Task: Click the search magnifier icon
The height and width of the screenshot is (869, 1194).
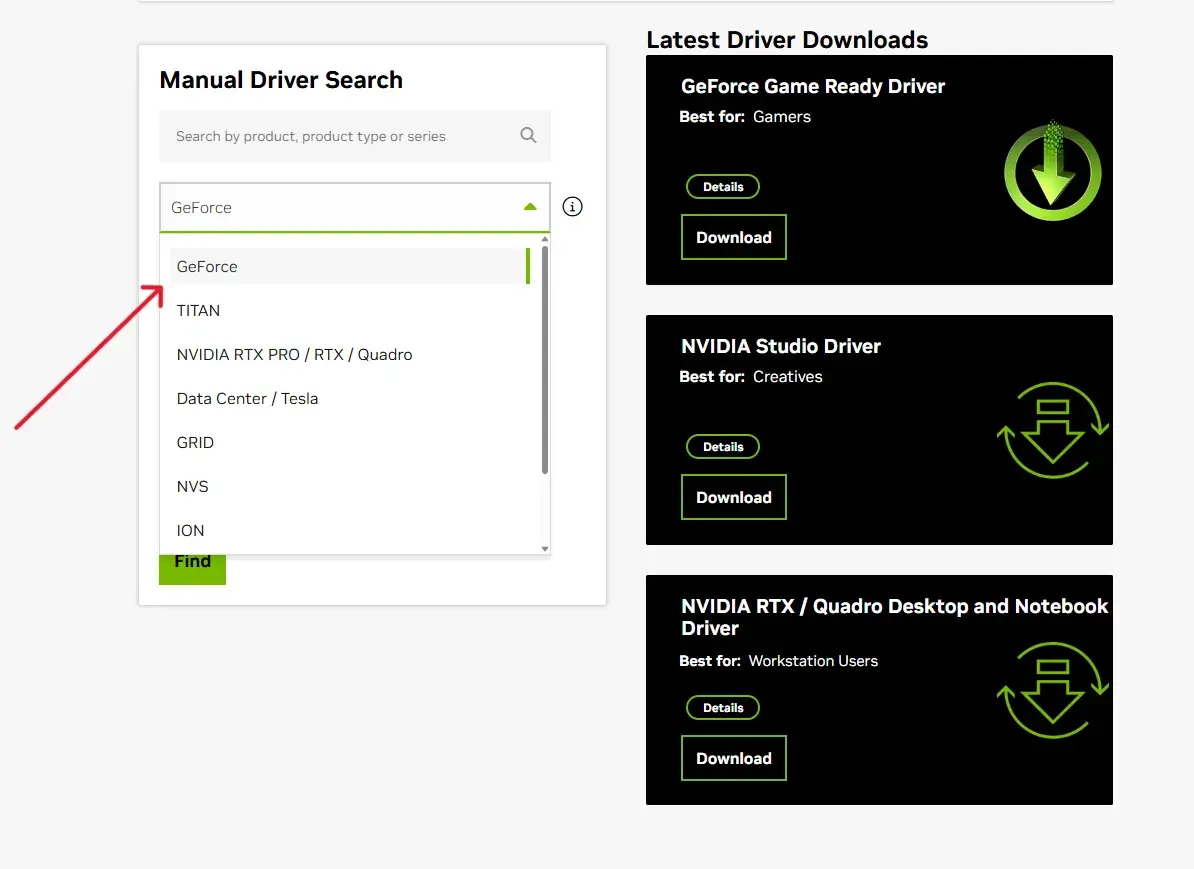Action: [528, 136]
